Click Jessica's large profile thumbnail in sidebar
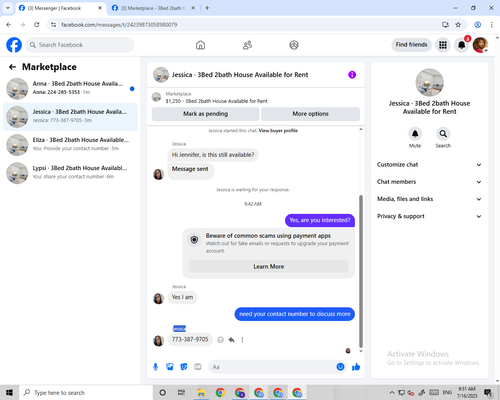 429,82
